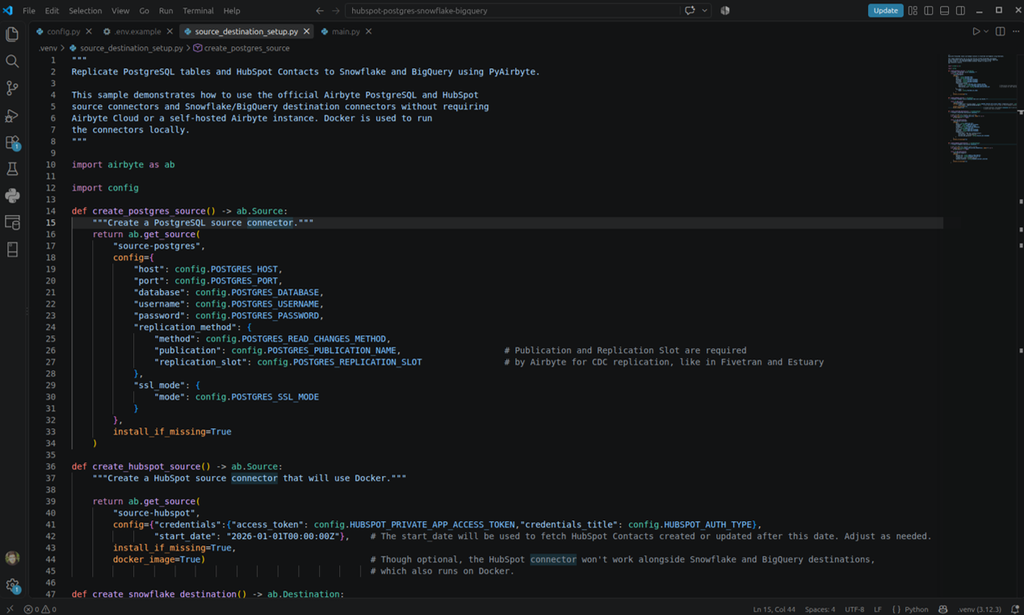Image resolution: width=1024 pixels, height=615 pixels.
Task: Switch to the main.py tab
Action: click(x=345, y=31)
